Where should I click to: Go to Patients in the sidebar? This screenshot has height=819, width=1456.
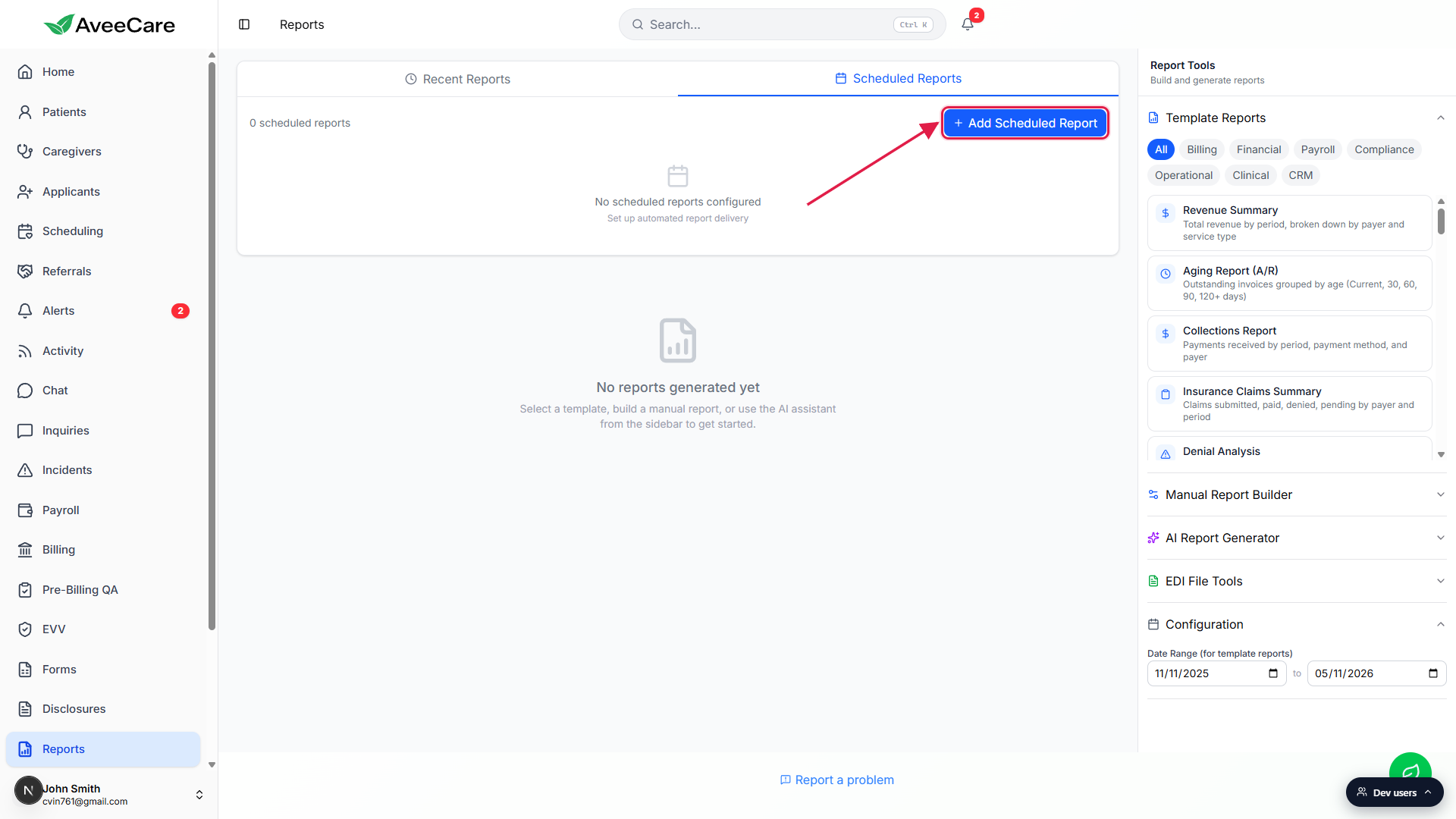[102, 112]
